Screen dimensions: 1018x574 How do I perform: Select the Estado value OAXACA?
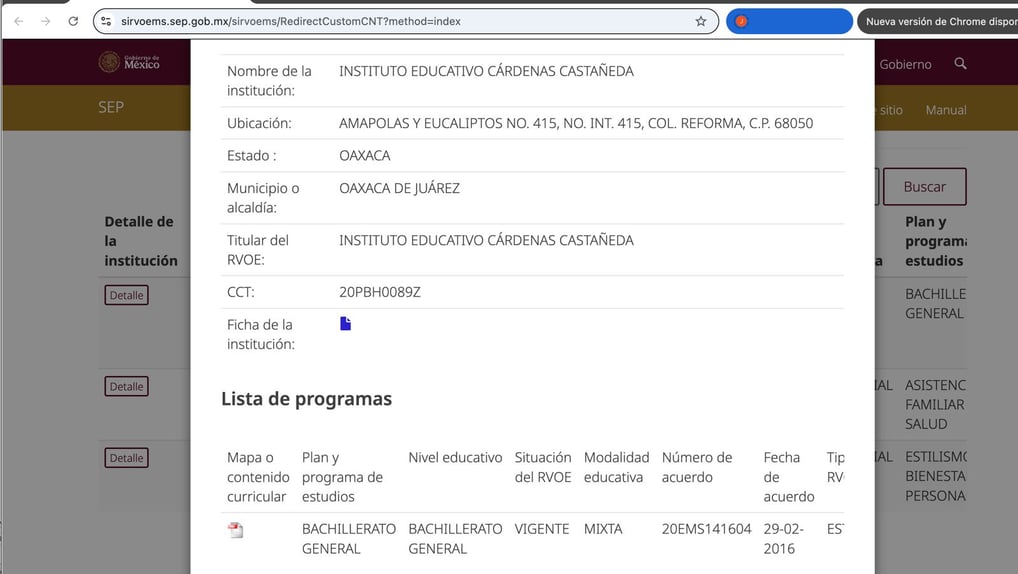[x=365, y=156]
